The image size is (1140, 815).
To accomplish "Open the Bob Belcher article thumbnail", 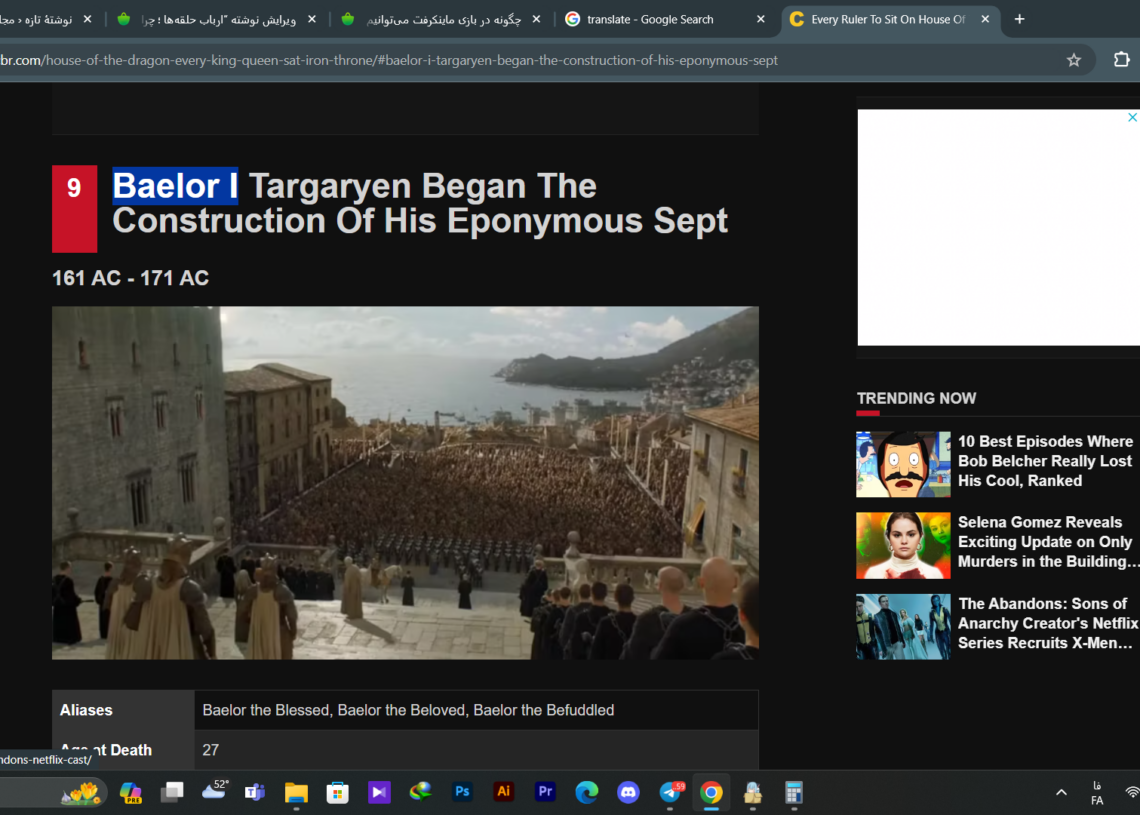I will [x=903, y=465].
